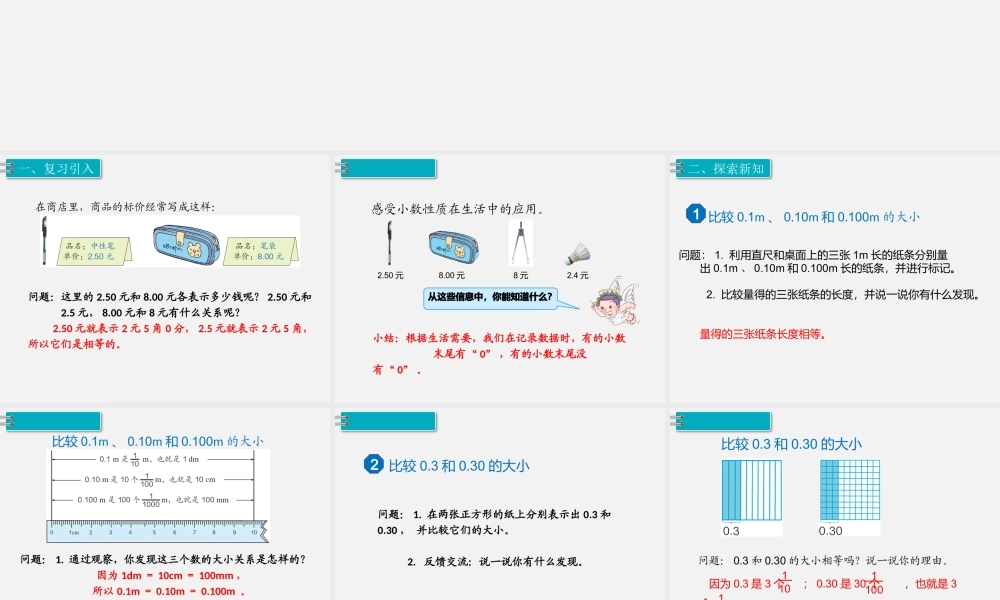This screenshot has width=1000, height=600.
Task: Select the compass image labeled 8元
Action: pyautogui.click(x=521, y=245)
